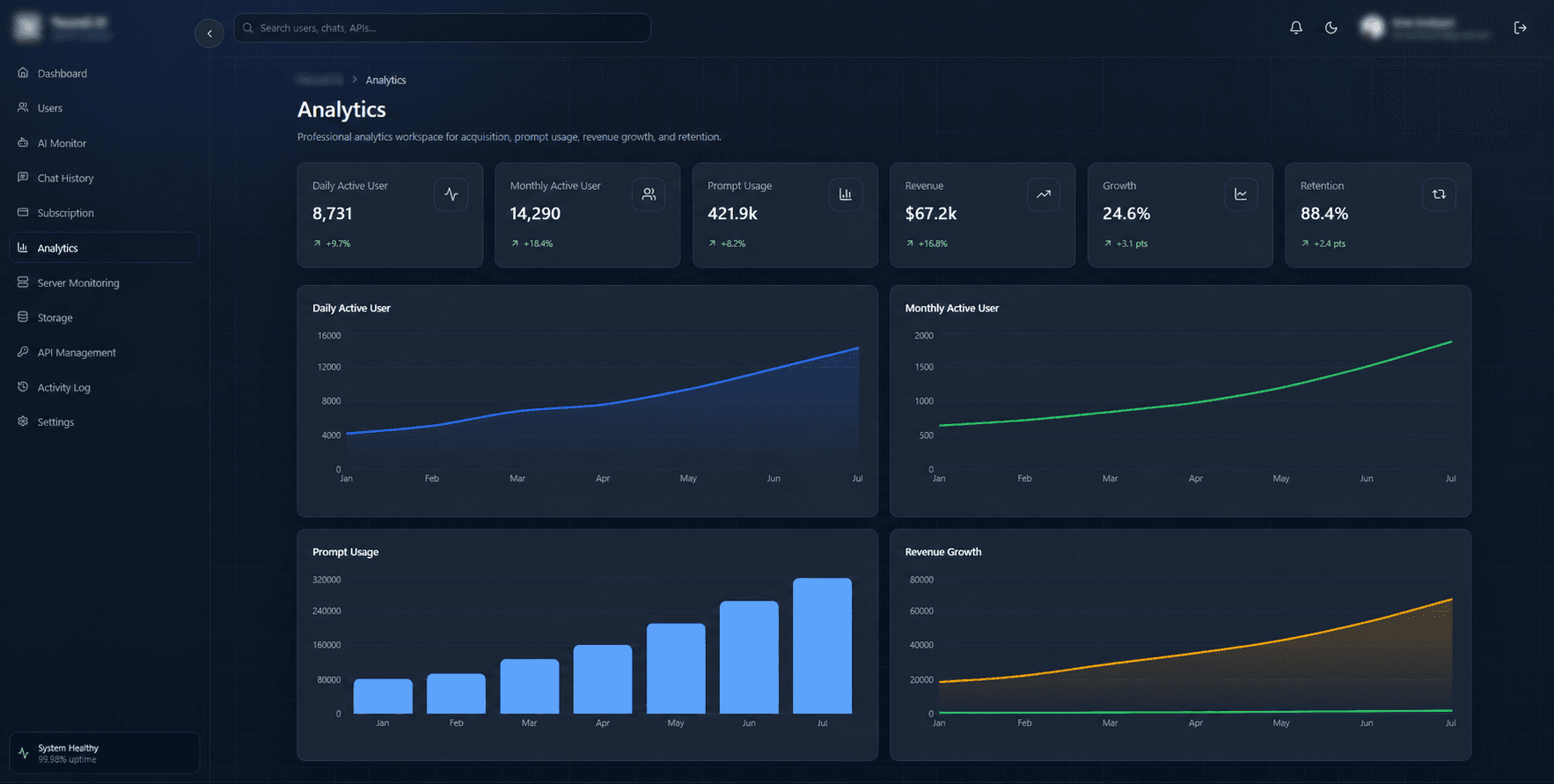Click the AI Monitor robot icon
Image resolution: width=1554 pixels, height=784 pixels.
point(23,143)
